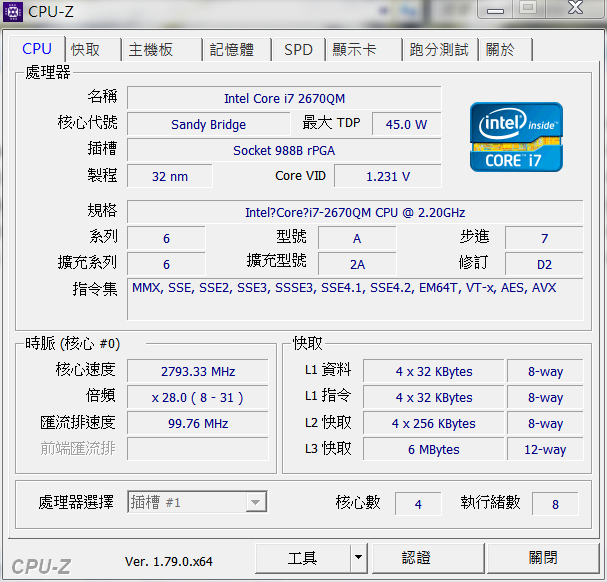The height and width of the screenshot is (582, 607).
Task: Click the 認證 button
Action: pos(428,558)
